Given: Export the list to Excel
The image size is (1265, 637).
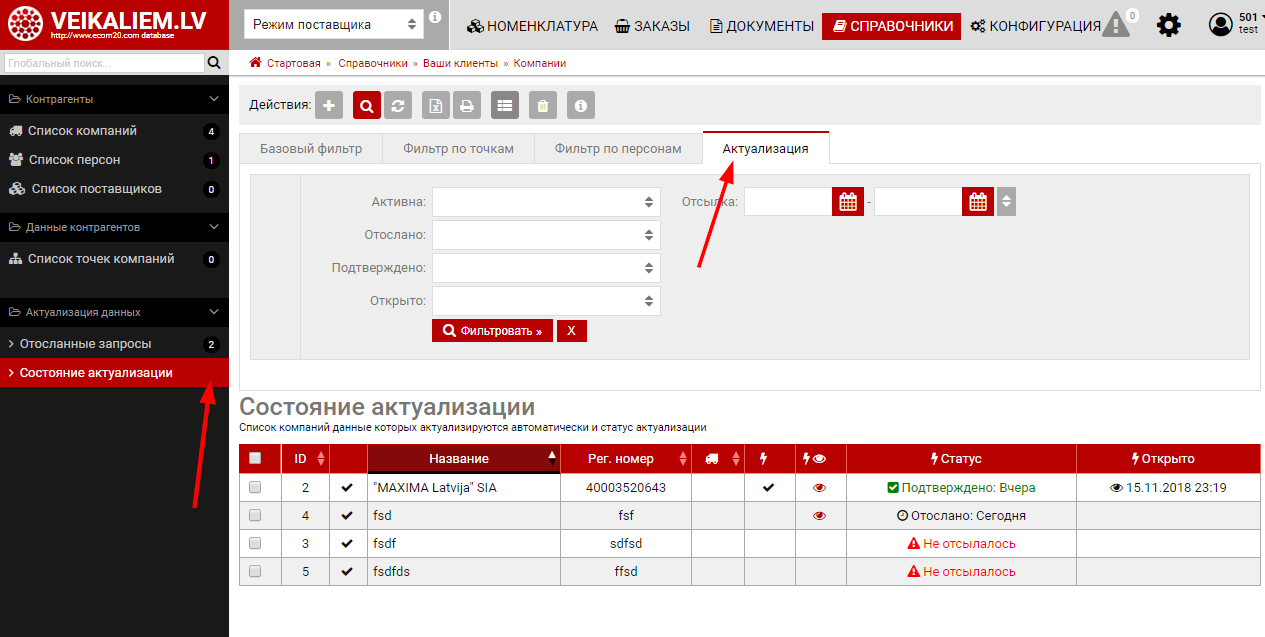Looking at the screenshot, I should click(x=435, y=105).
